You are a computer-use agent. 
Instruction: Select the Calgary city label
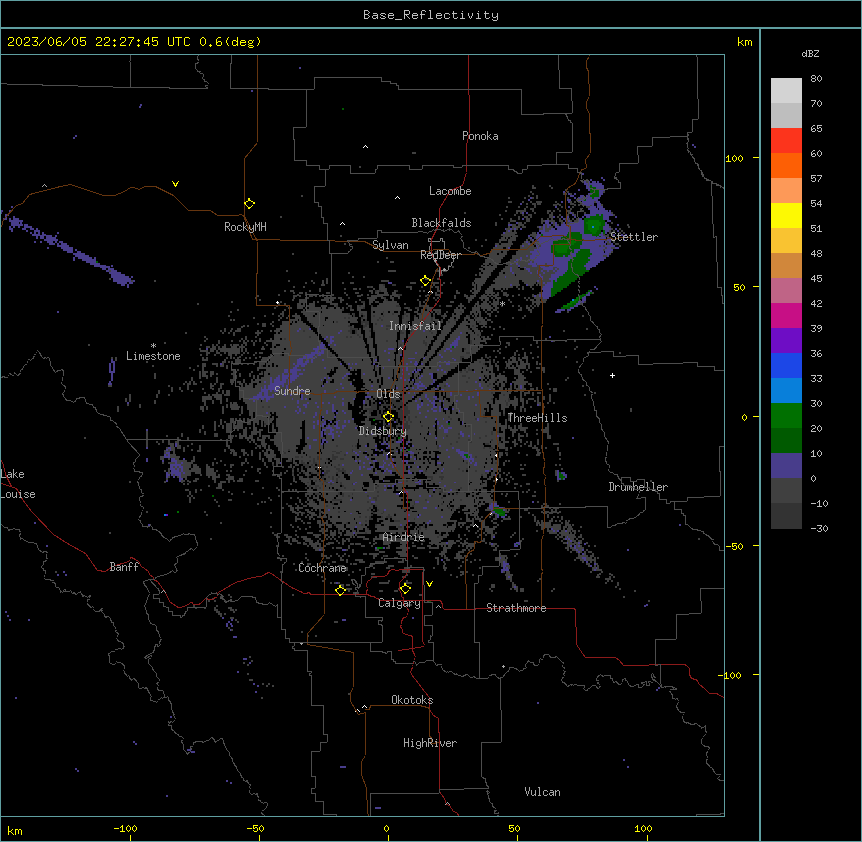click(400, 603)
